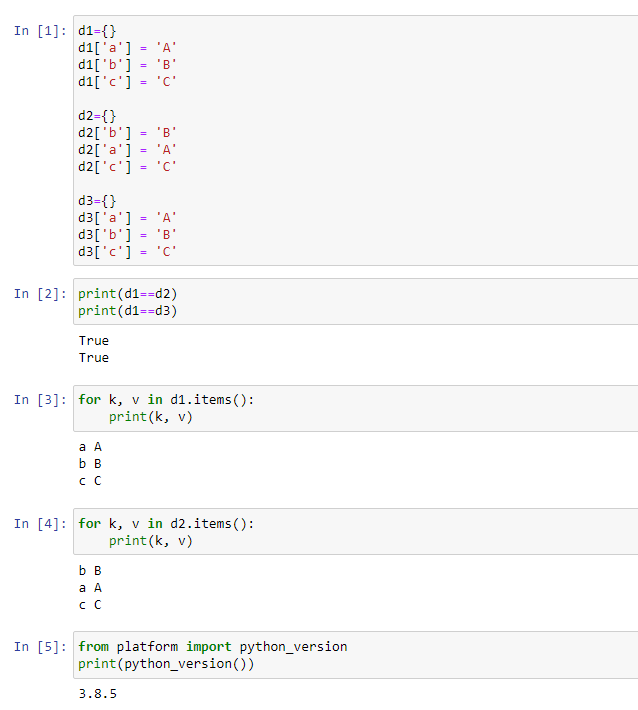Click the d2={} line in cell 1

(x=97, y=115)
